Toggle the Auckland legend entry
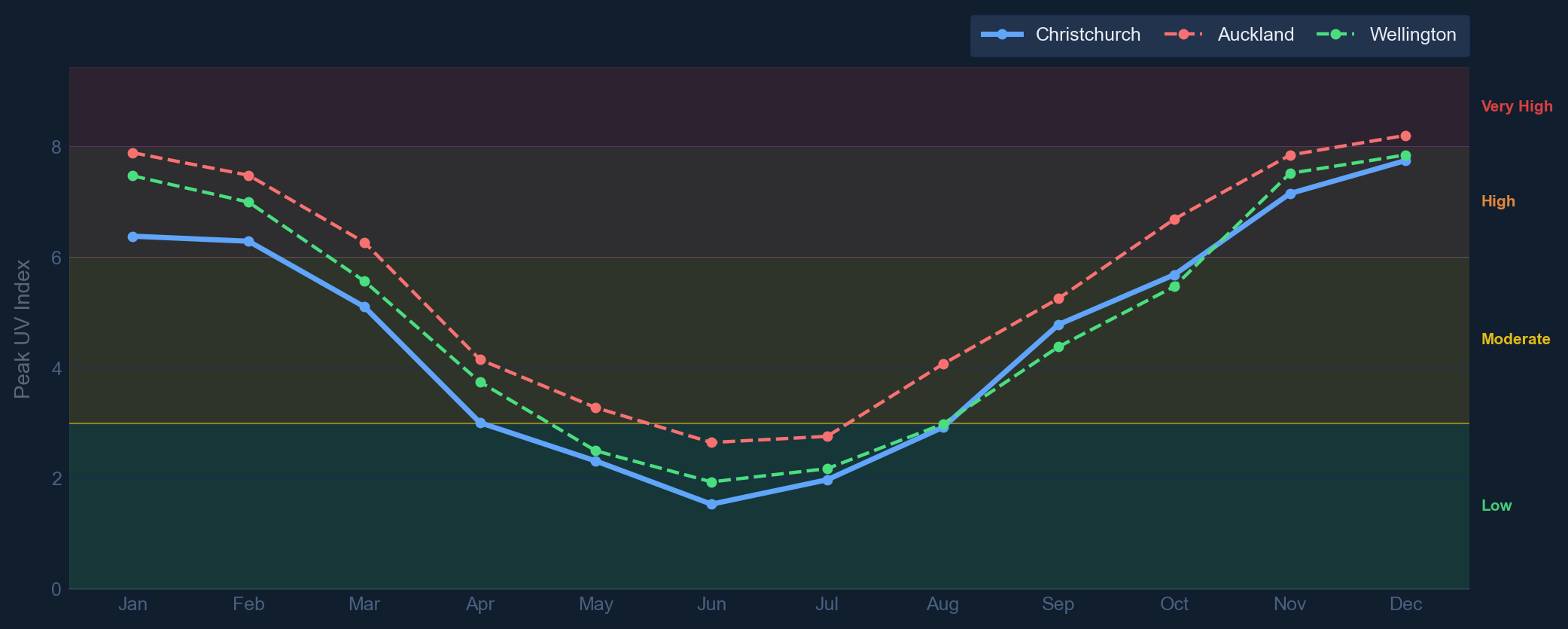The image size is (1568, 629). click(1229, 35)
